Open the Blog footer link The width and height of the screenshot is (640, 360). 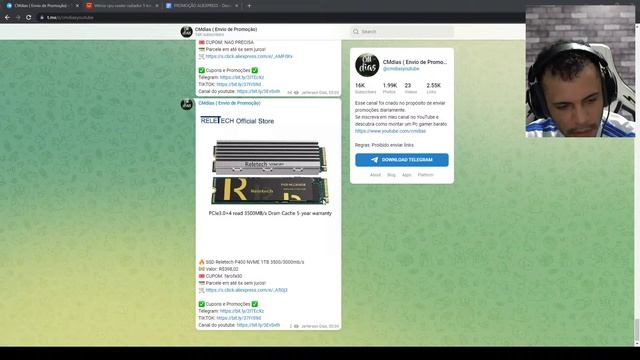tap(391, 175)
